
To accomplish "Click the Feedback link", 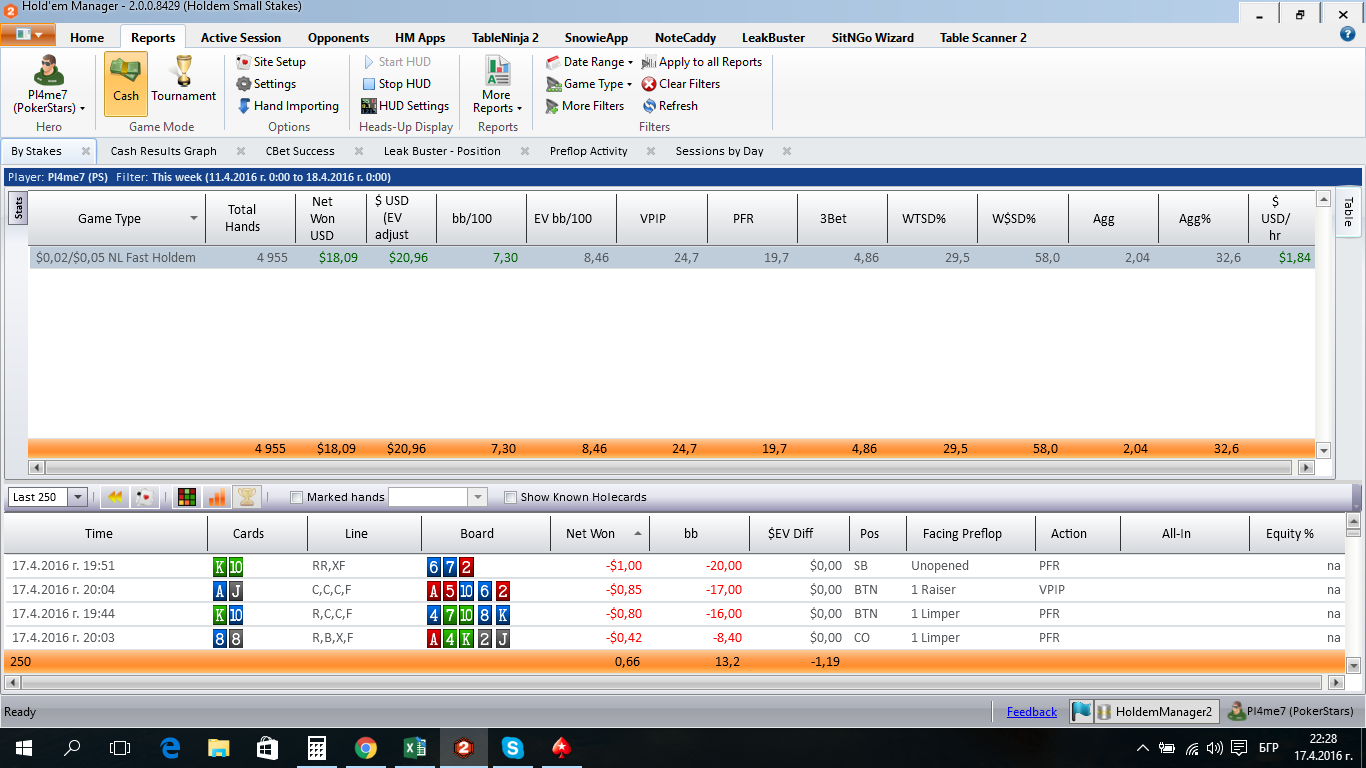I will [x=1032, y=712].
